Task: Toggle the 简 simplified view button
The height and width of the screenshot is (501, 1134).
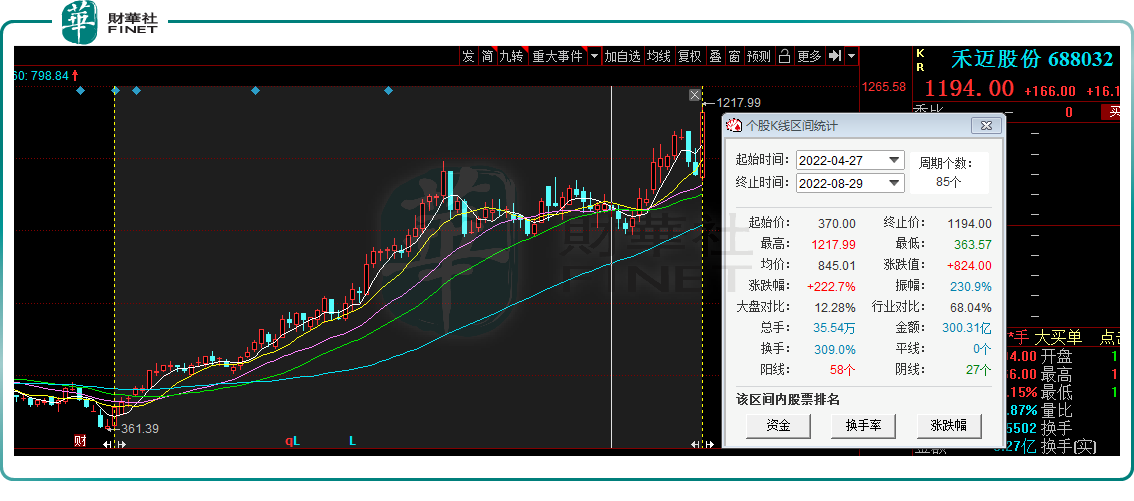Action: click(x=487, y=56)
